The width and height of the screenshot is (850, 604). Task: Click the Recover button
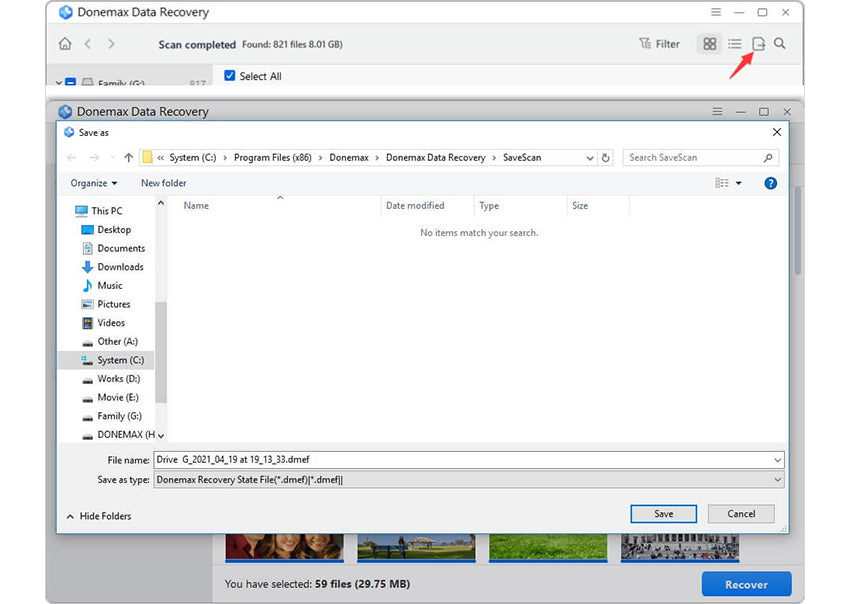pyautogui.click(x=746, y=584)
